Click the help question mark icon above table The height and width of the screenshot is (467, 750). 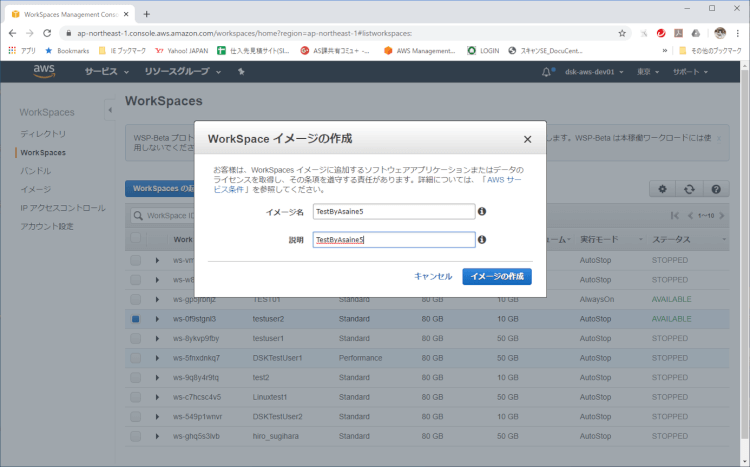(x=716, y=189)
